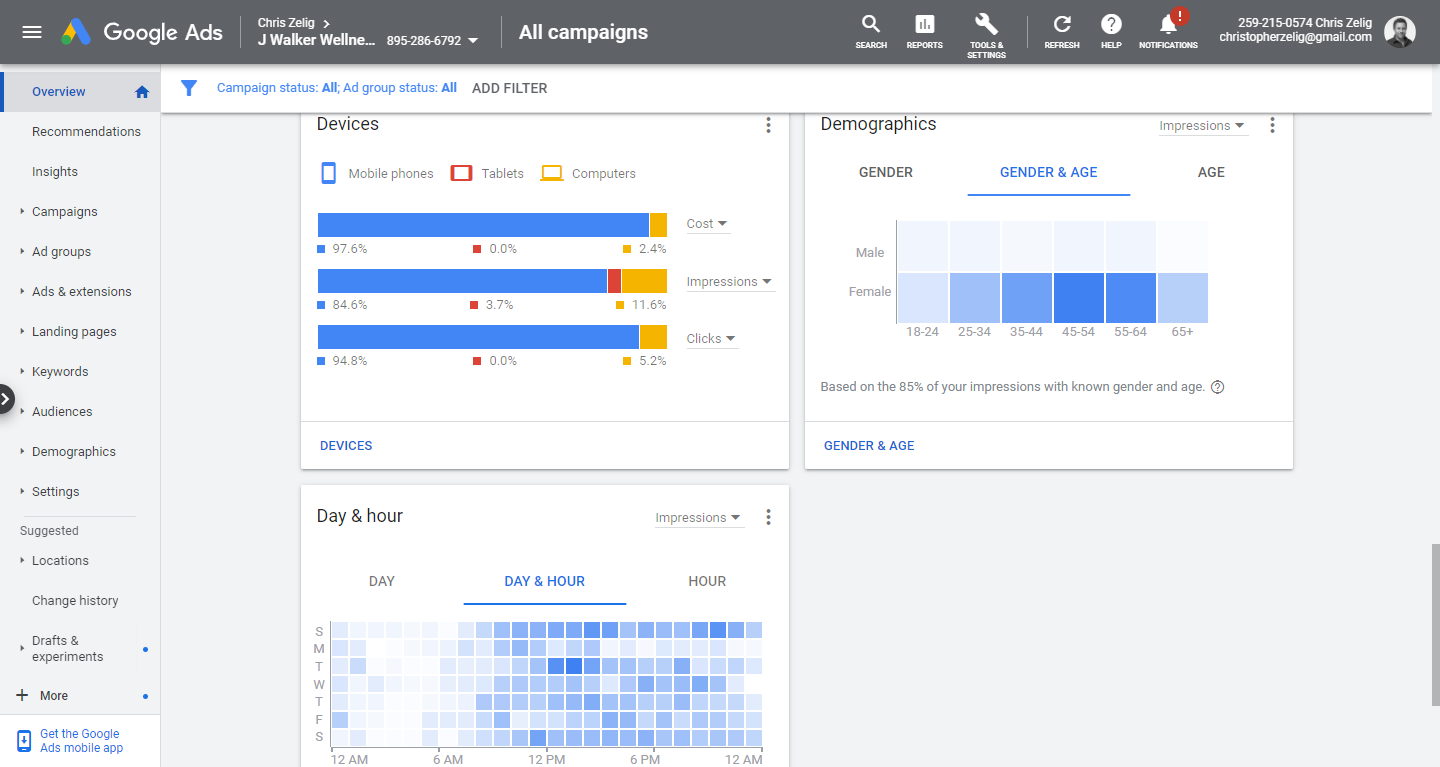This screenshot has width=1440, height=767.
Task: Open Tools & Settings wrench icon
Action: pos(986,24)
